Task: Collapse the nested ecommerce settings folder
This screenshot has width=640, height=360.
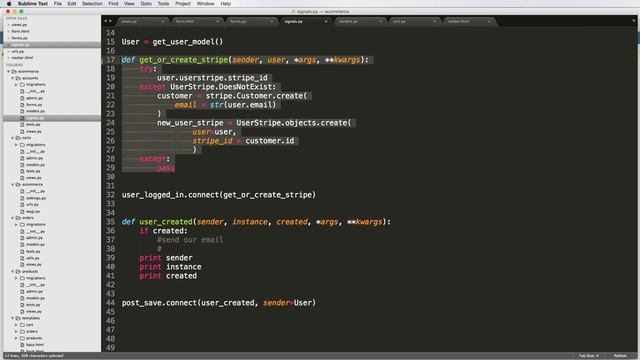Action: point(13,184)
